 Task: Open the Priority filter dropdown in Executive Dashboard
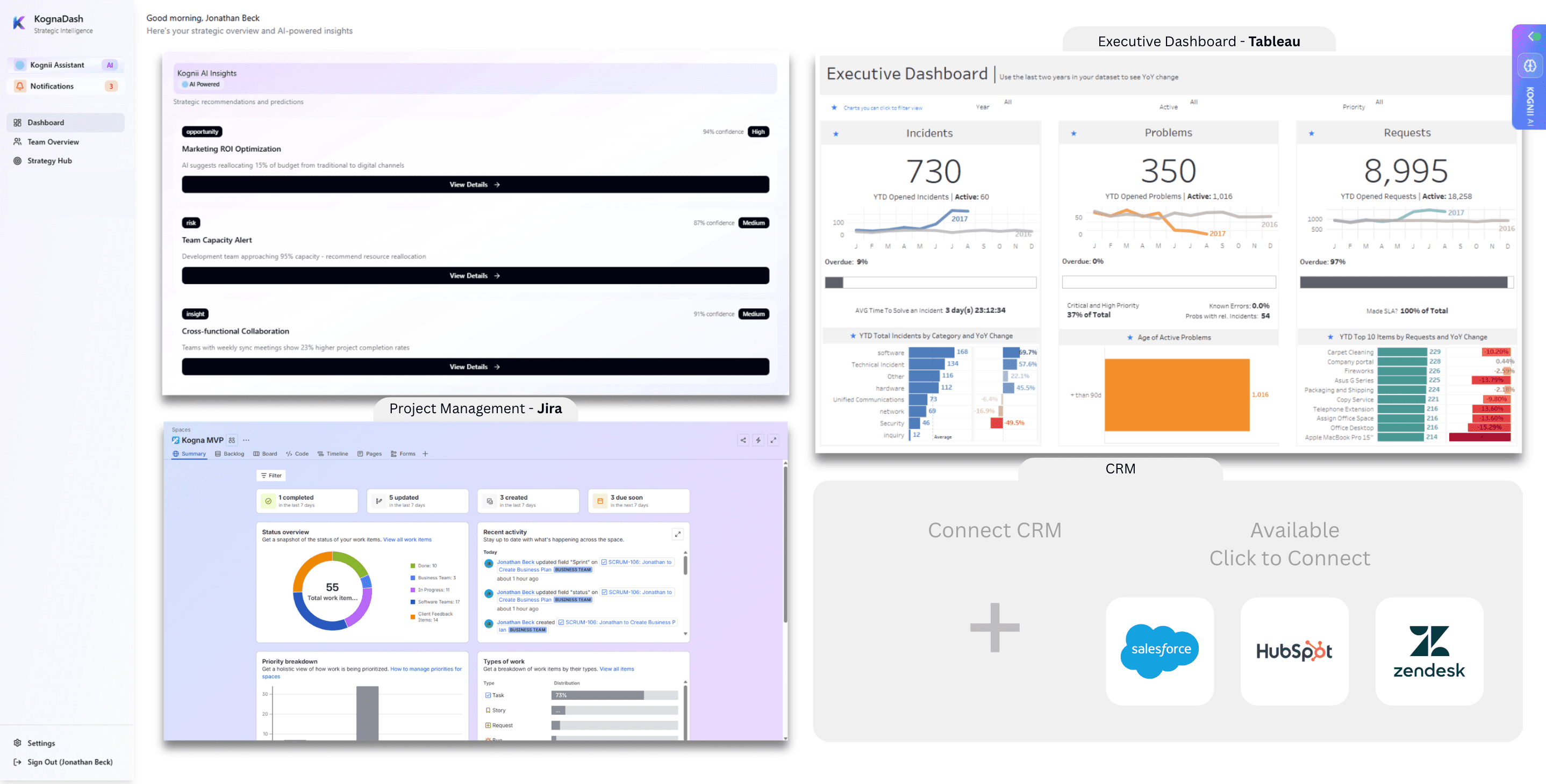pos(1379,103)
